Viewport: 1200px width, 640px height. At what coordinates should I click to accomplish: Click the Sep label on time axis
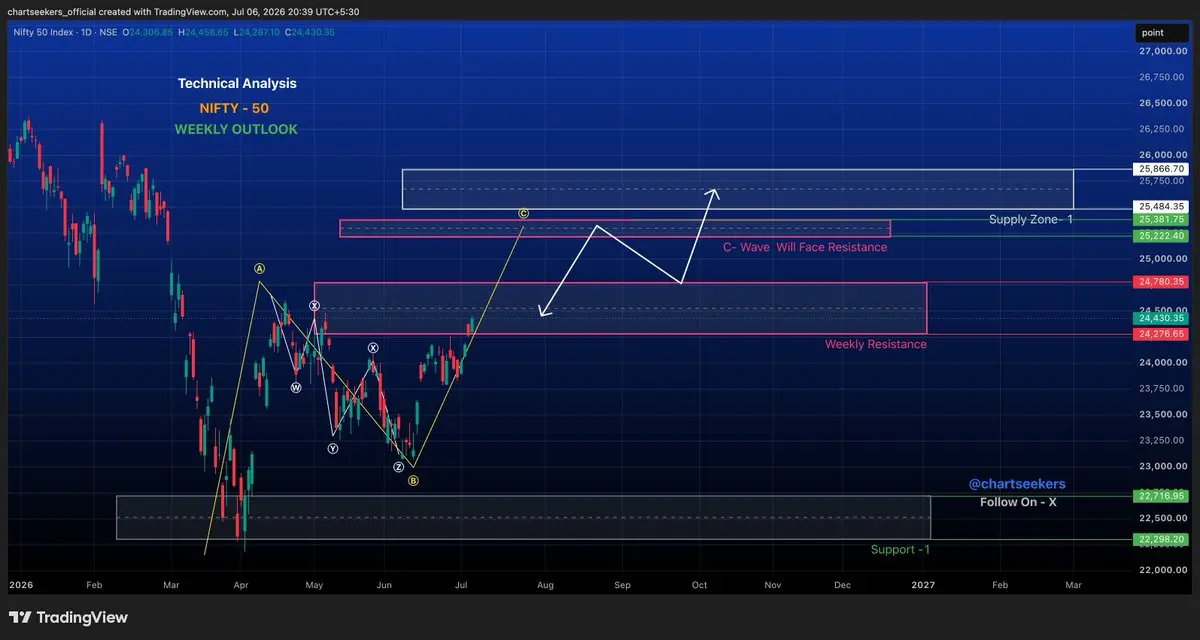622,583
